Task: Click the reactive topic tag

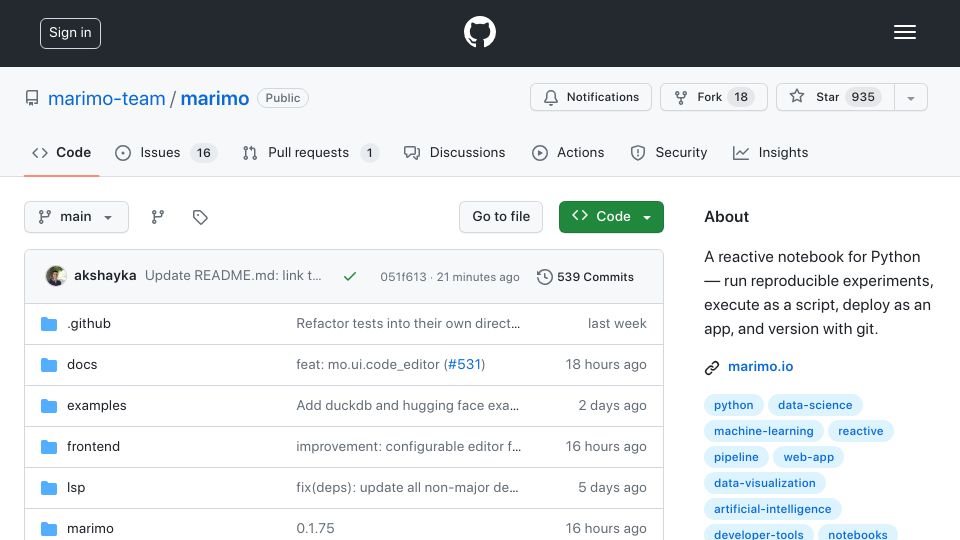Action: [861, 431]
